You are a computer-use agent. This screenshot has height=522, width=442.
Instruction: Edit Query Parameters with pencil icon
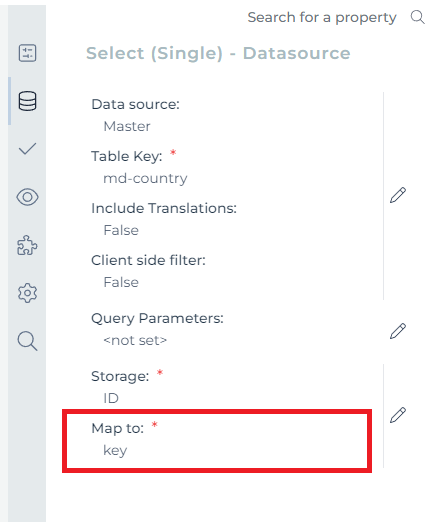(398, 331)
